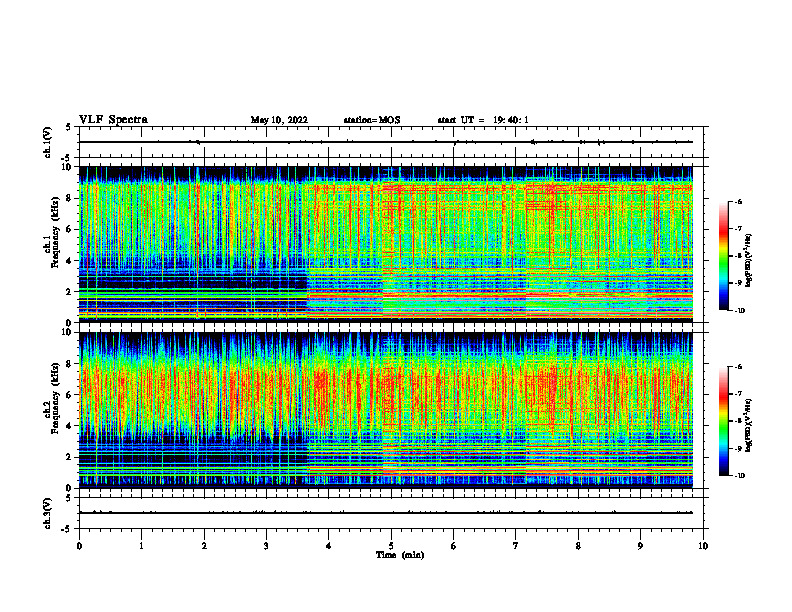This screenshot has width=792, height=612.
Task: Click the "2" kHz tick of ch.1 spectrogram
Action: point(70,292)
